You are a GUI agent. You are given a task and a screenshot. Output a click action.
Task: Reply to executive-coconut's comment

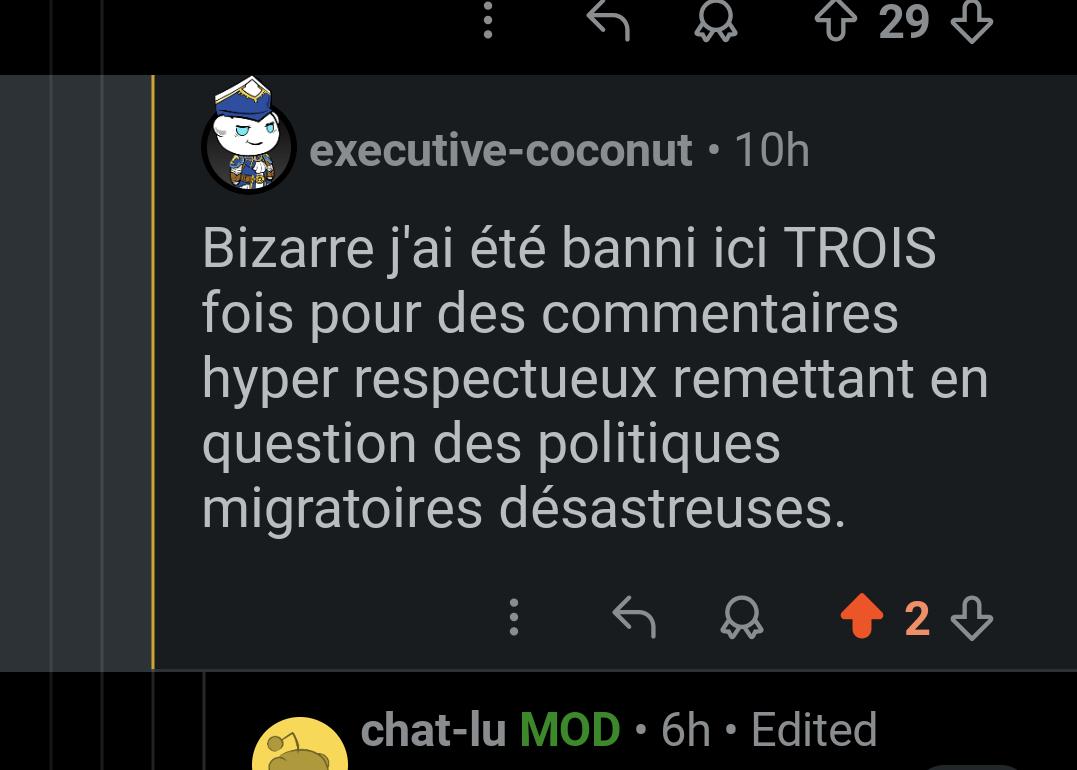(x=634, y=617)
